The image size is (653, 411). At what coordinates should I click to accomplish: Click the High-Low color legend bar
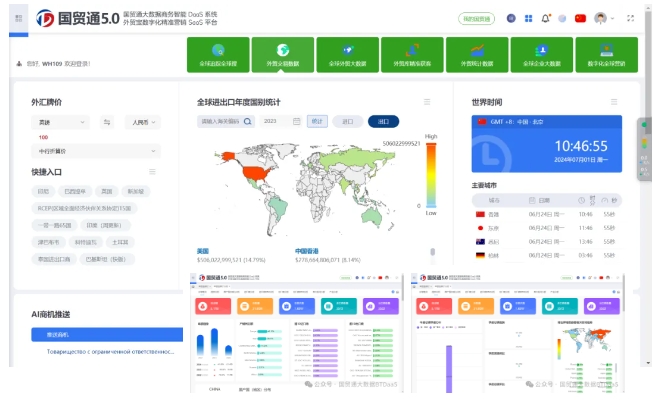pos(429,174)
